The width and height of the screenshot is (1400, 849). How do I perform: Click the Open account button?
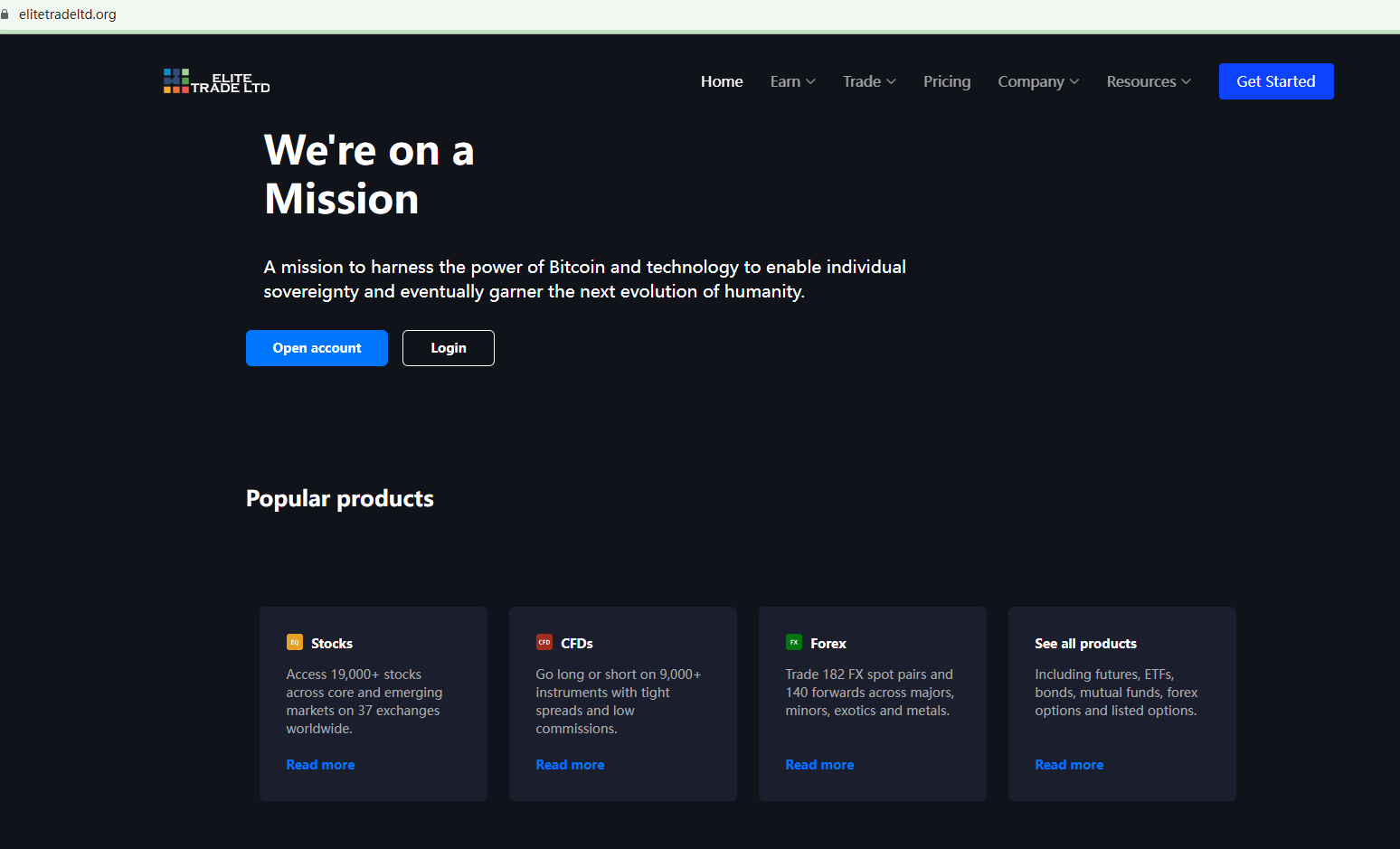(317, 348)
